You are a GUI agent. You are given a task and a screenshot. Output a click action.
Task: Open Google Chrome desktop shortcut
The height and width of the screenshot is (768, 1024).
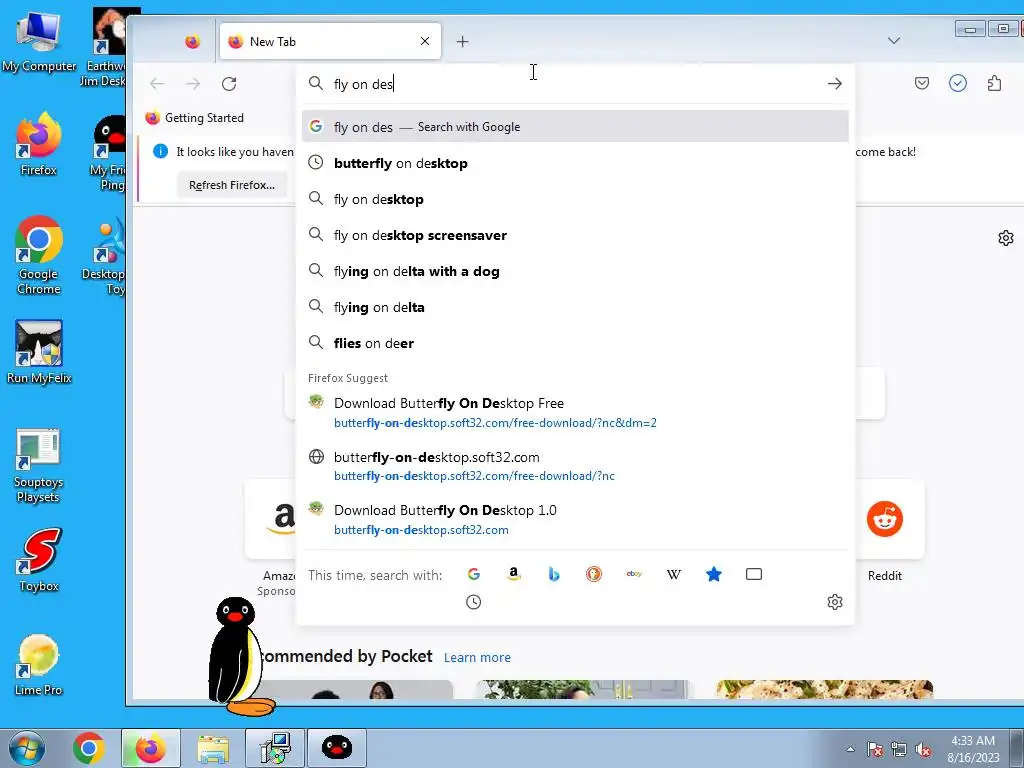click(x=39, y=255)
